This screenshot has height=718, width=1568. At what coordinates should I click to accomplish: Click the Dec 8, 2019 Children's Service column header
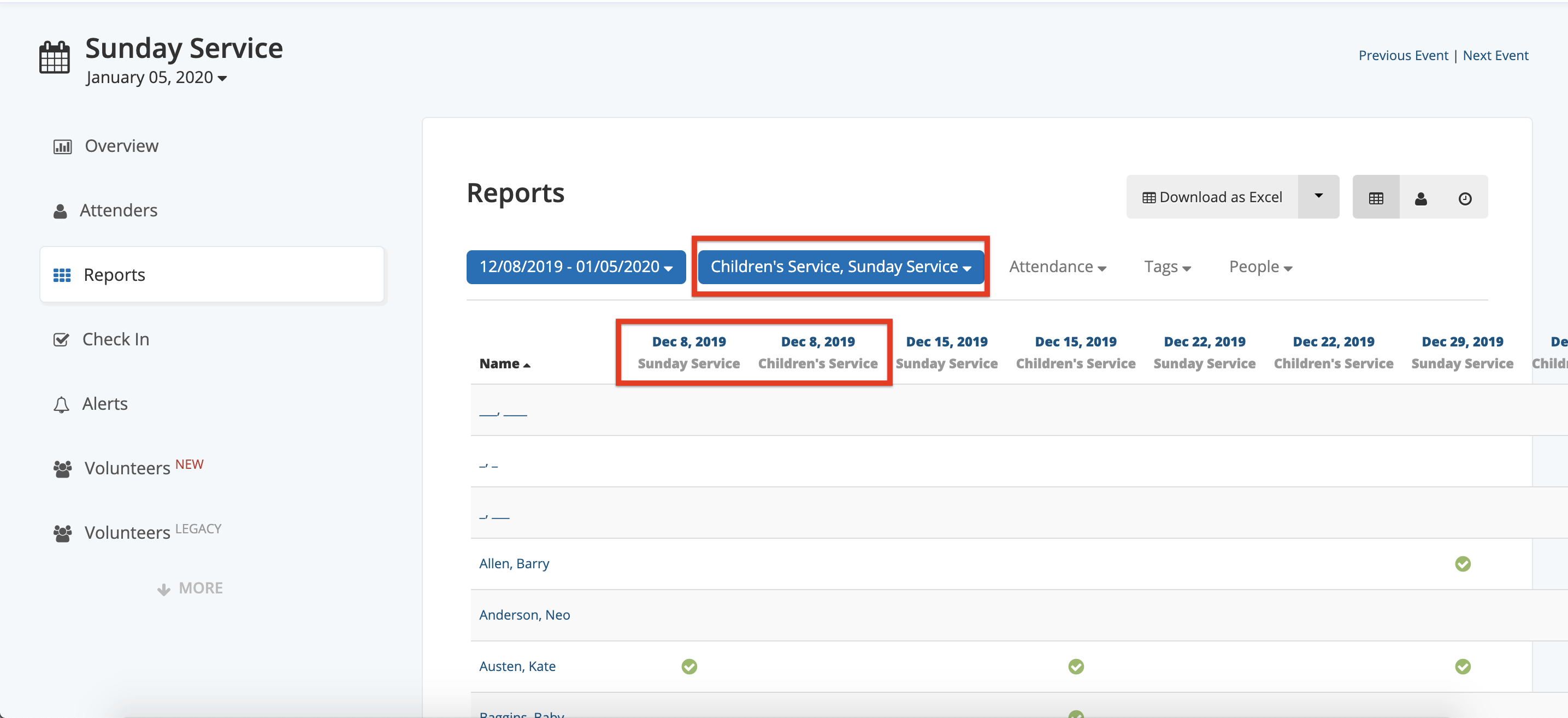pyautogui.click(x=817, y=352)
